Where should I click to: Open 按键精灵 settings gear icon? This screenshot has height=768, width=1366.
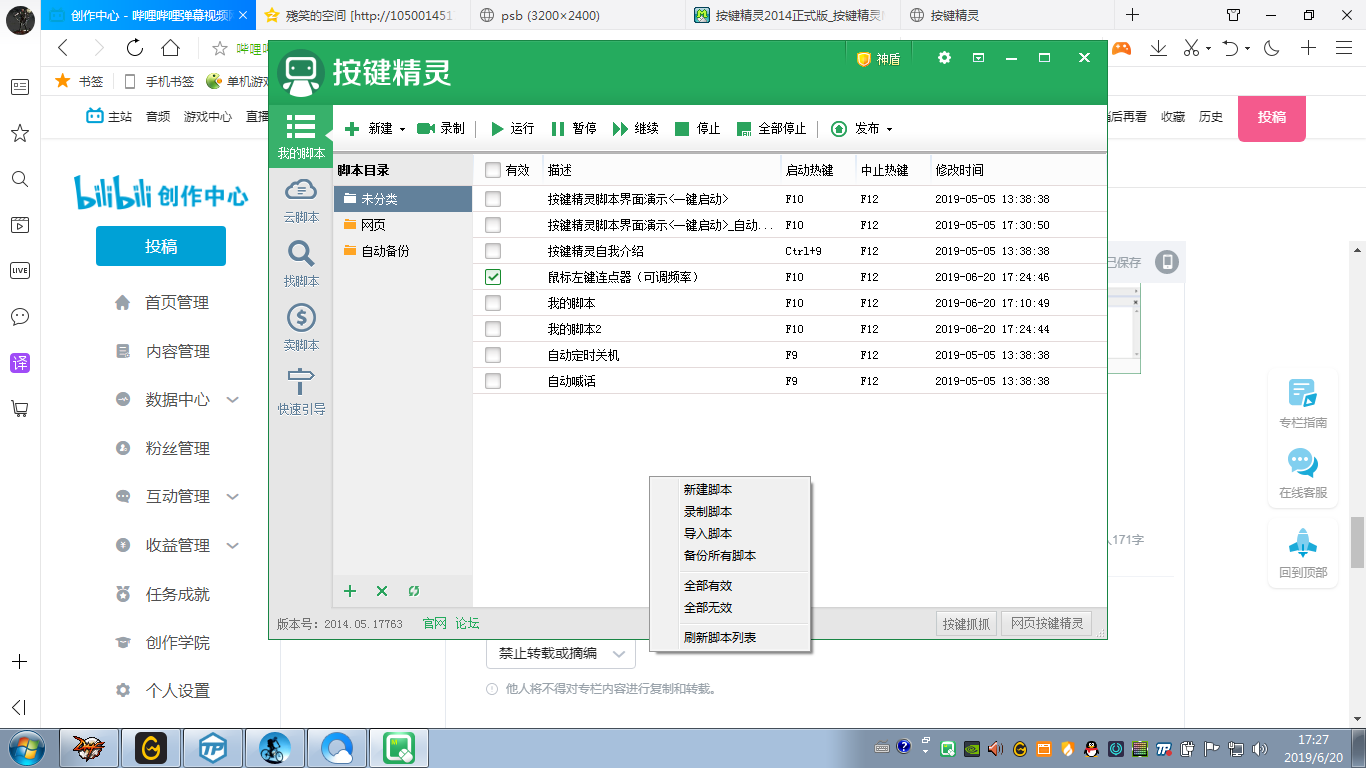coord(944,58)
